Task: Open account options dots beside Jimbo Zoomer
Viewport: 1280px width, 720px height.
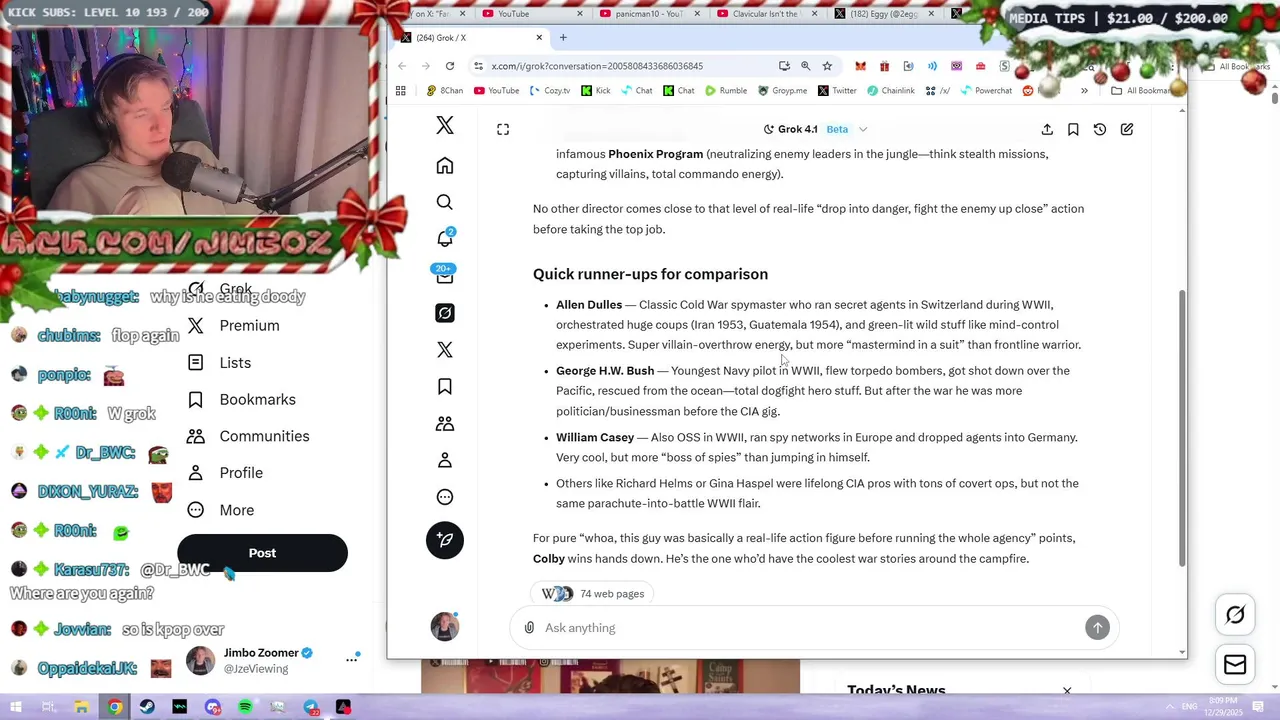Action: point(352,659)
